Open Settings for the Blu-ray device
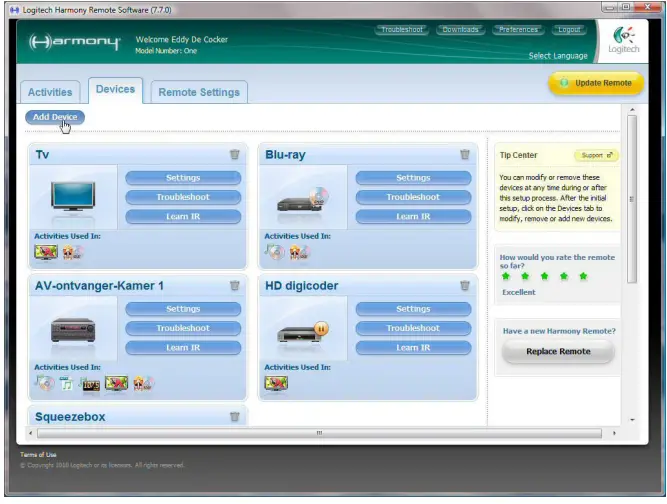Image resolution: width=667 pixels, height=504 pixels. (413, 178)
